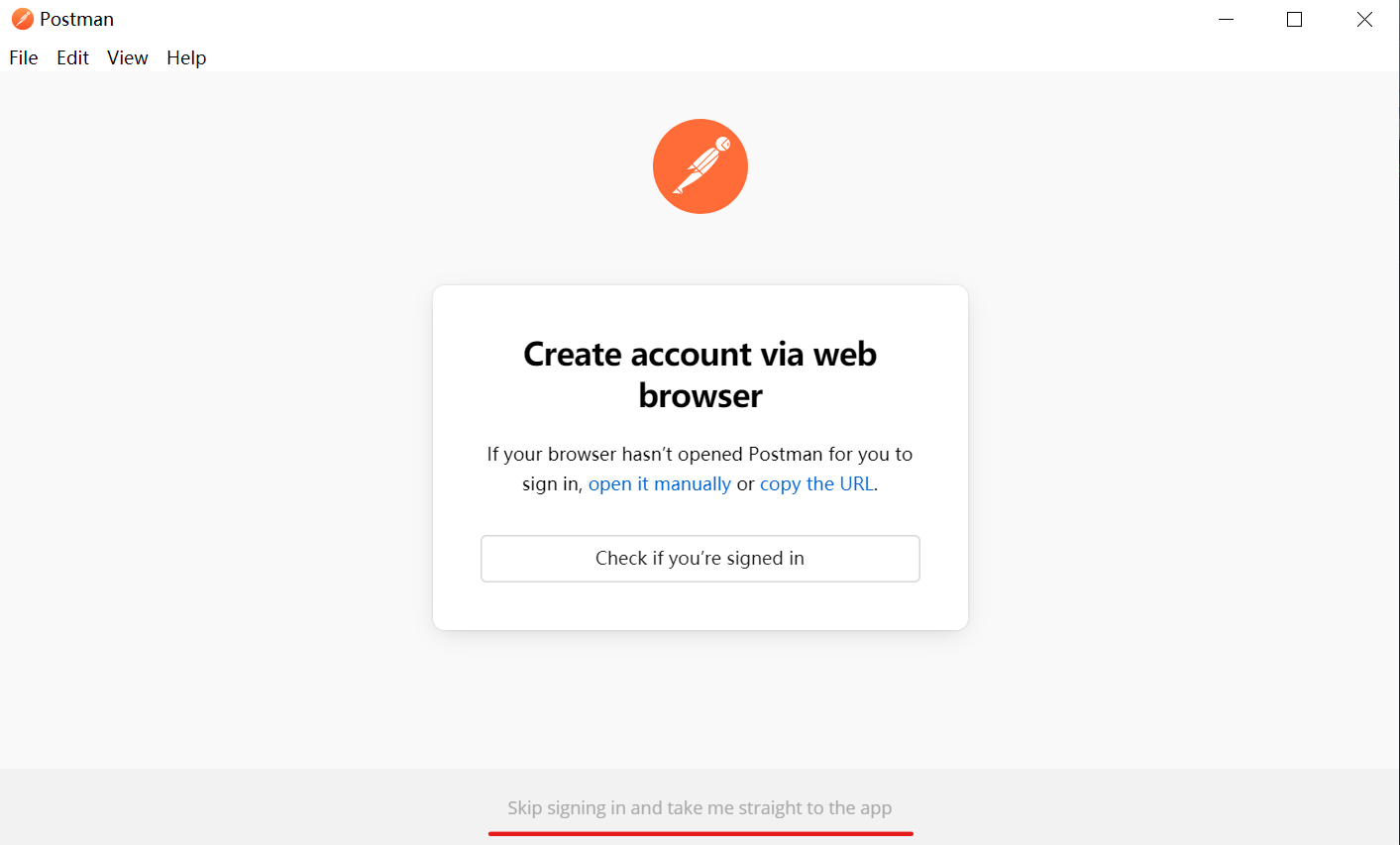
Task: Click the large orange Postman logo
Action: tap(700, 166)
